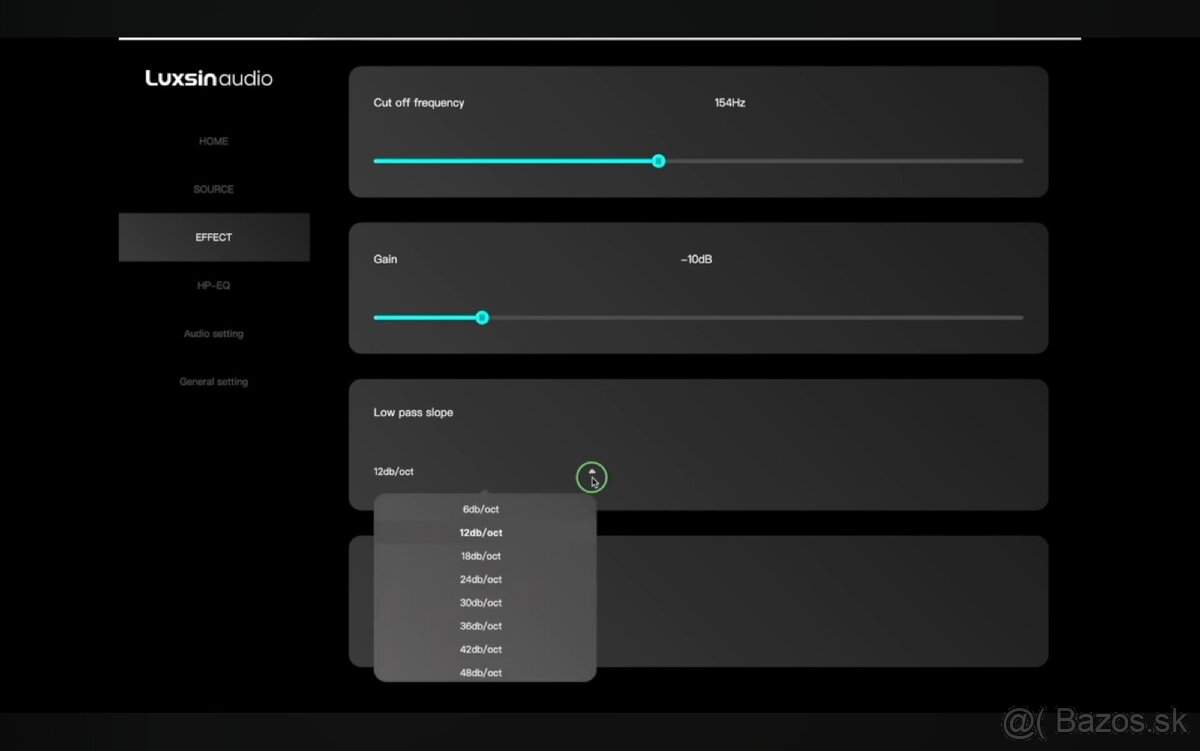This screenshot has height=751, width=1200.
Task: Click the Gain slider handle
Action: tap(482, 318)
